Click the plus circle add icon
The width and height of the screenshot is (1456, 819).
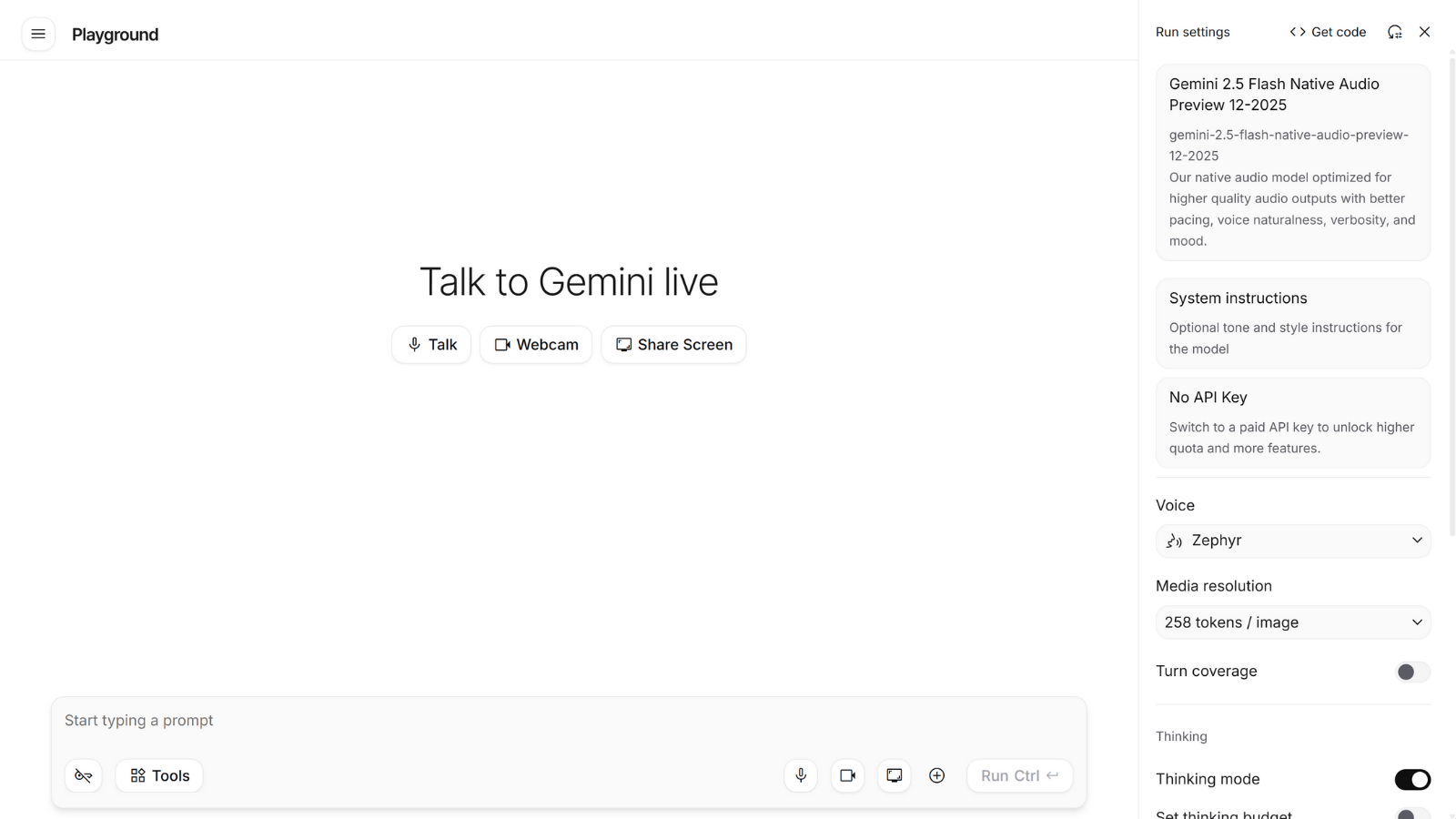936,775
